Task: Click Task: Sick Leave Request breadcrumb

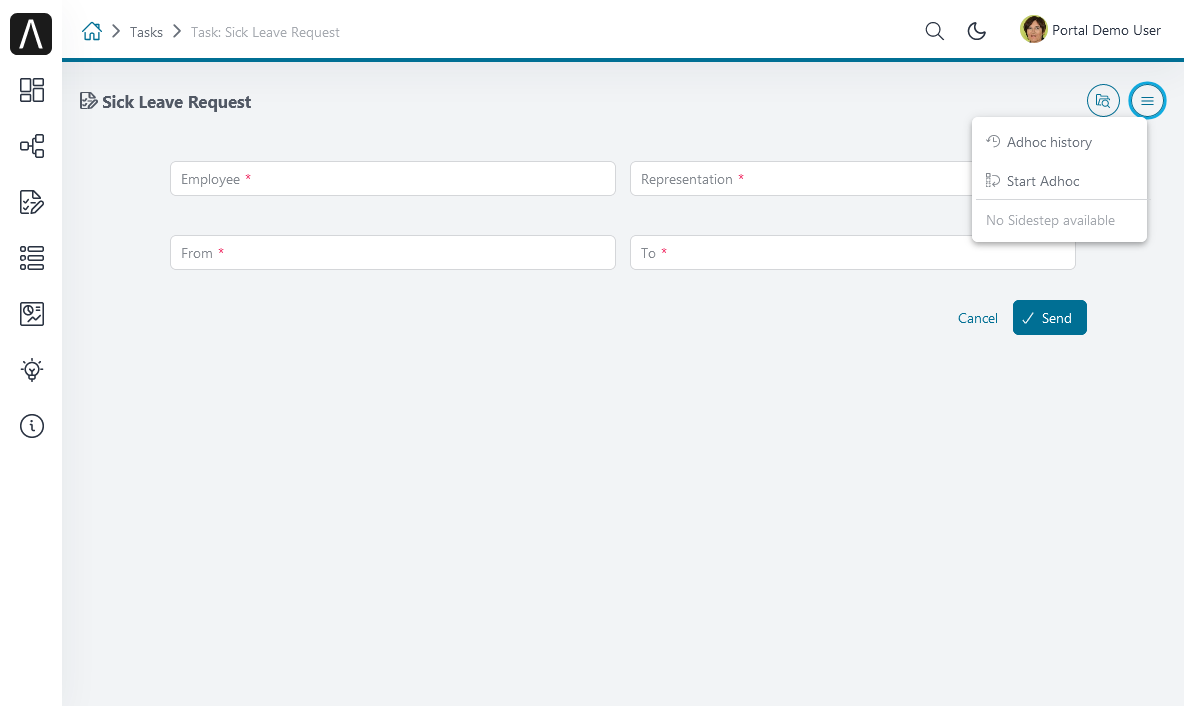Action: click(265, 32)
